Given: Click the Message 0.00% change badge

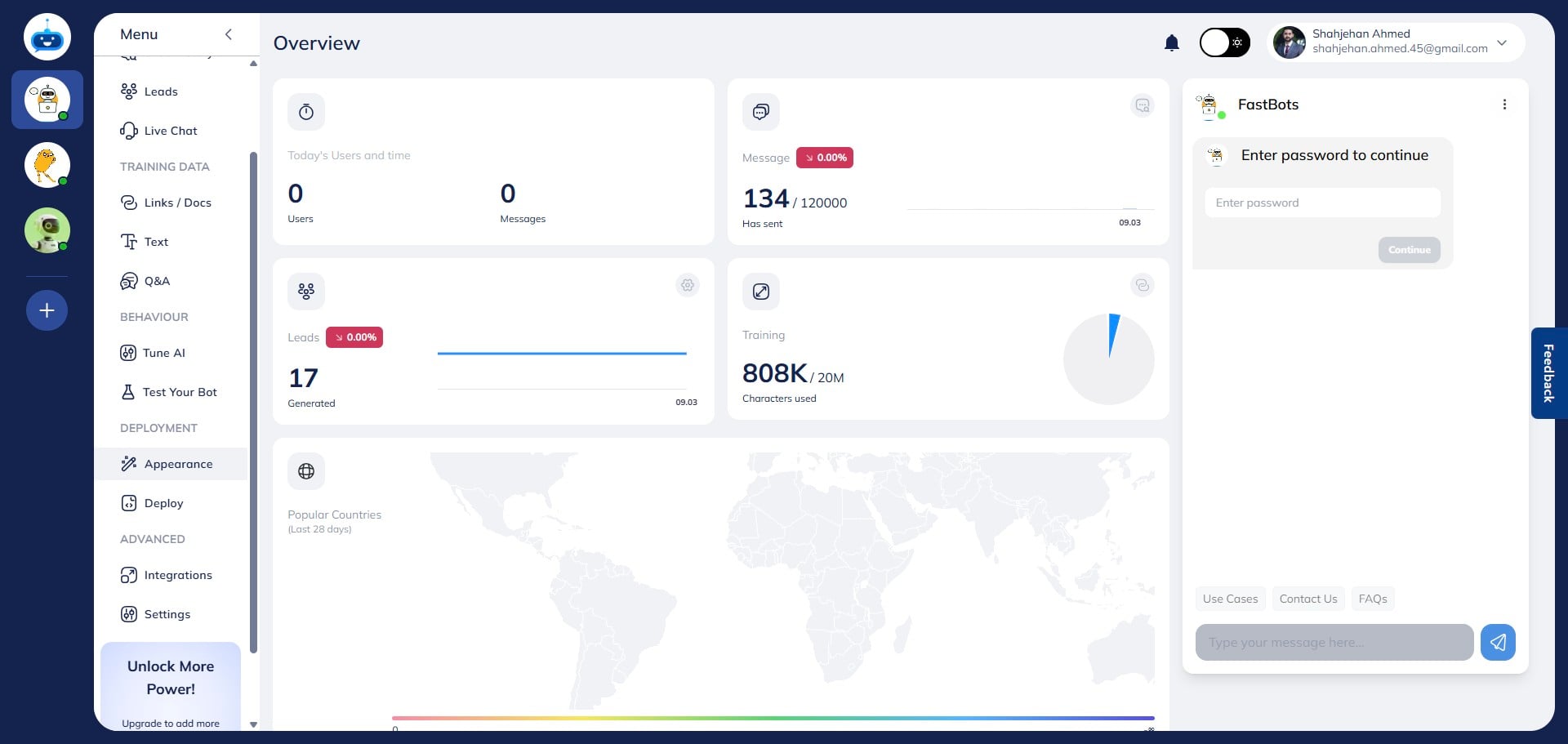Looking at the screenshot, I should point(825,158).
